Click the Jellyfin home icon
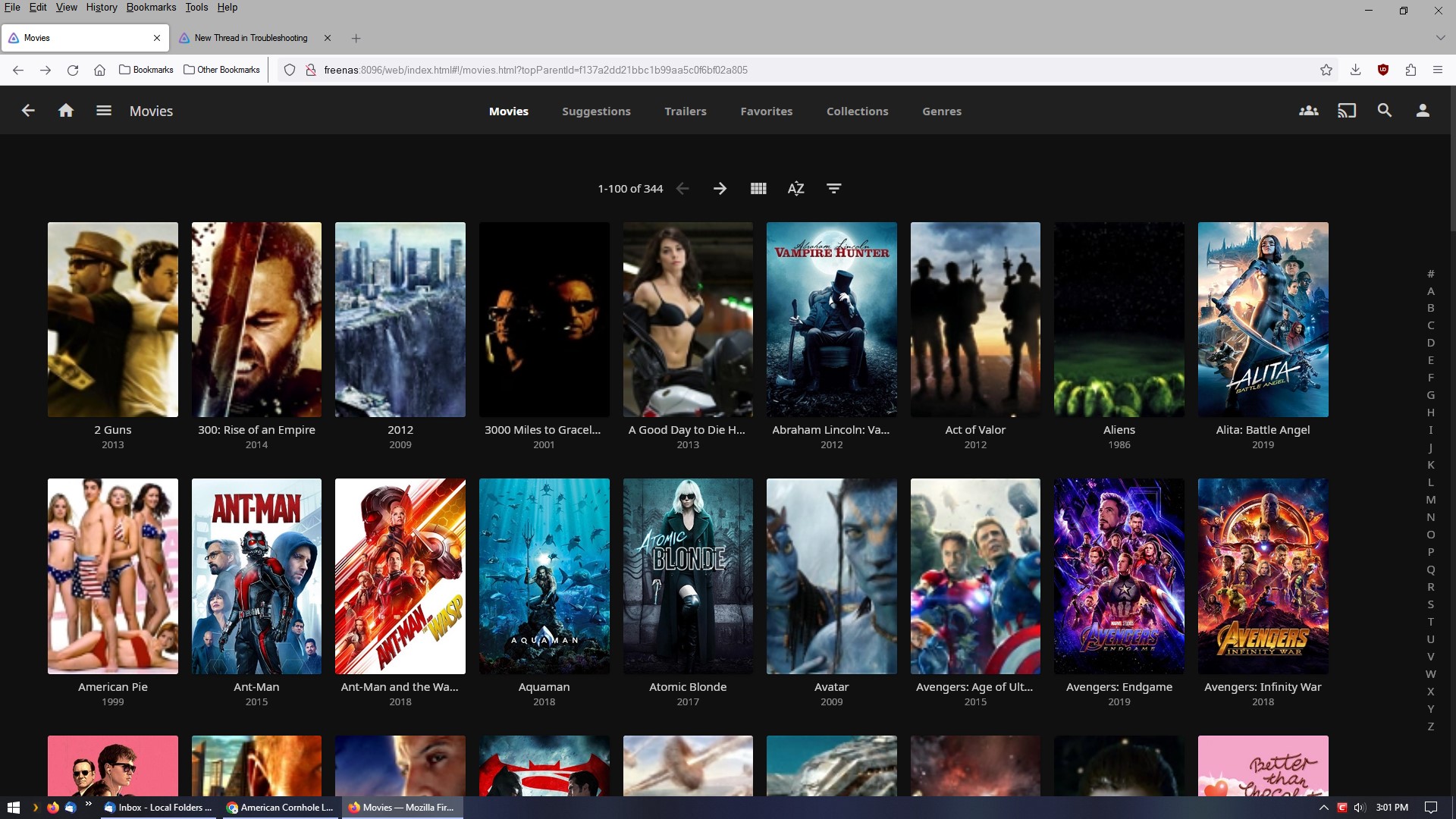This screenshot has width=1456, height=819. tap(66, 111)
